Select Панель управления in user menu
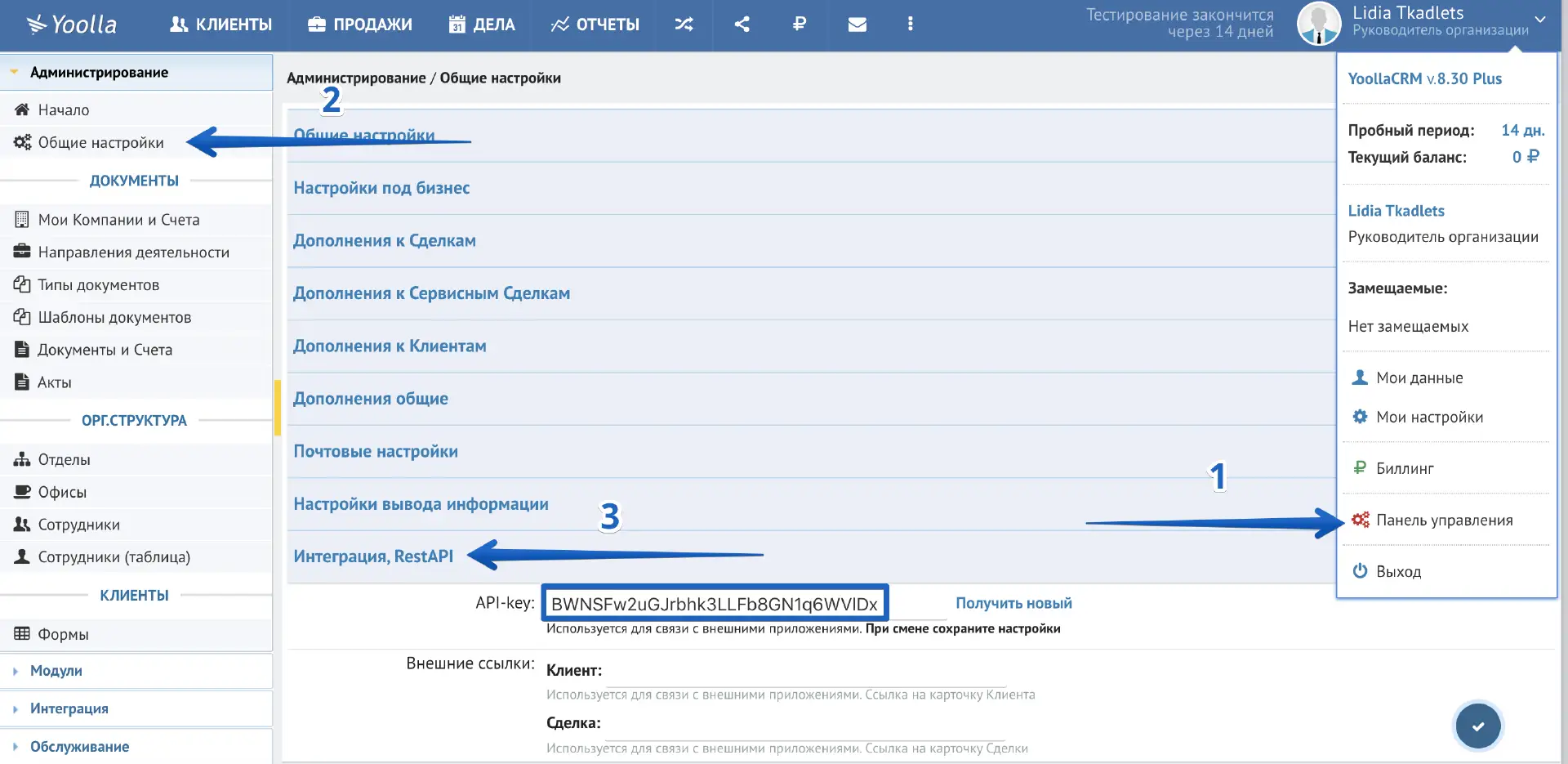The height and width of the screenshot is (764, 1568). [1443, 521]
